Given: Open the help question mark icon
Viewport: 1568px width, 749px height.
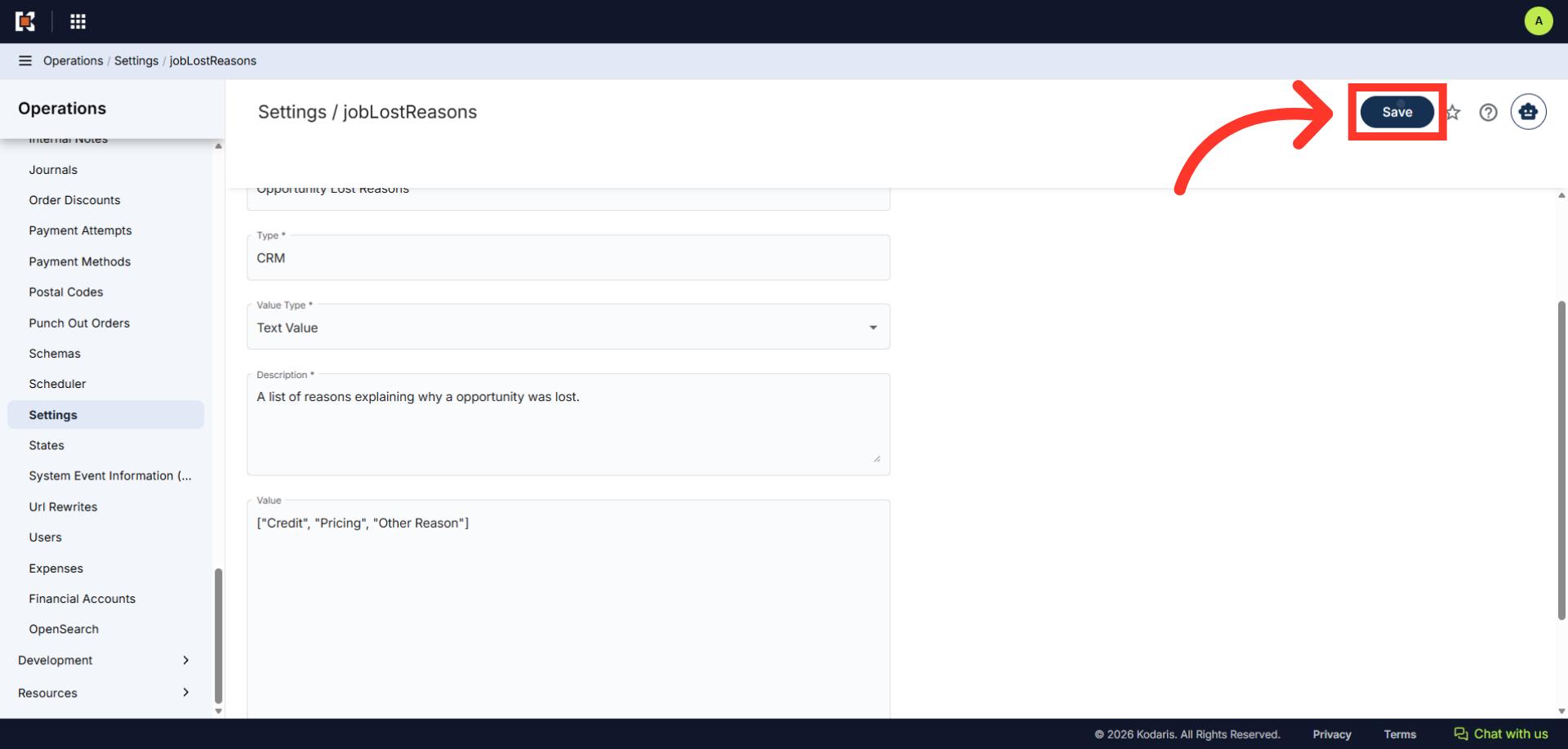Looking at the screenshot, I should click(1488, 113).
